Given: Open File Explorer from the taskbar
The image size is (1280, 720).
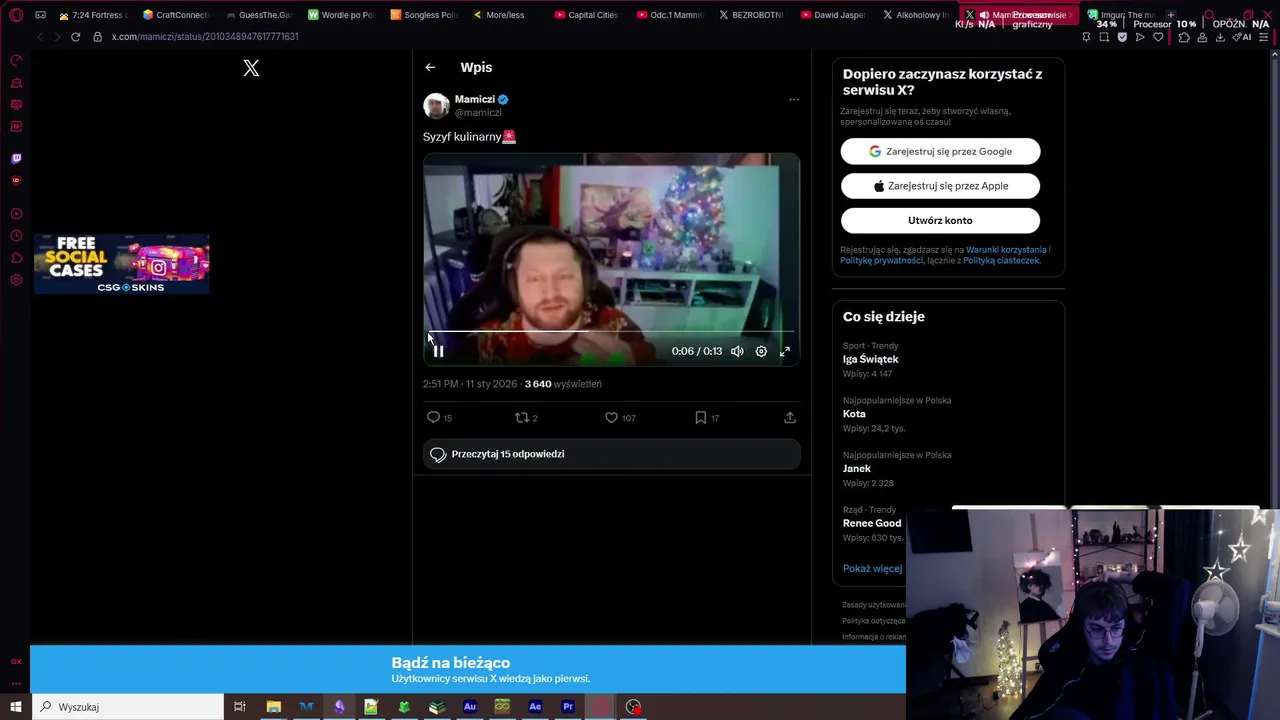Looking at the screenshot, I should point(273,707).
